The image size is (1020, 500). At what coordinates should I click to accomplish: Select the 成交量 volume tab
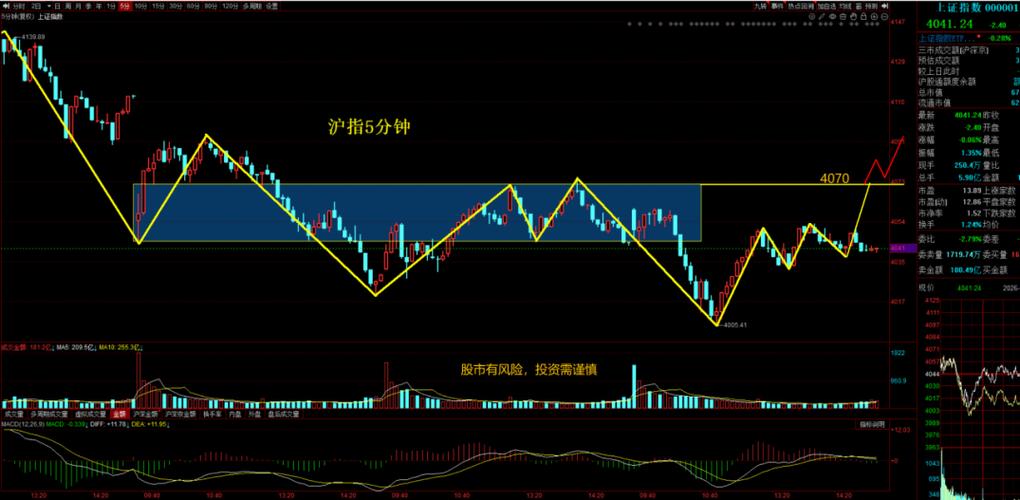tap(13, 414)
